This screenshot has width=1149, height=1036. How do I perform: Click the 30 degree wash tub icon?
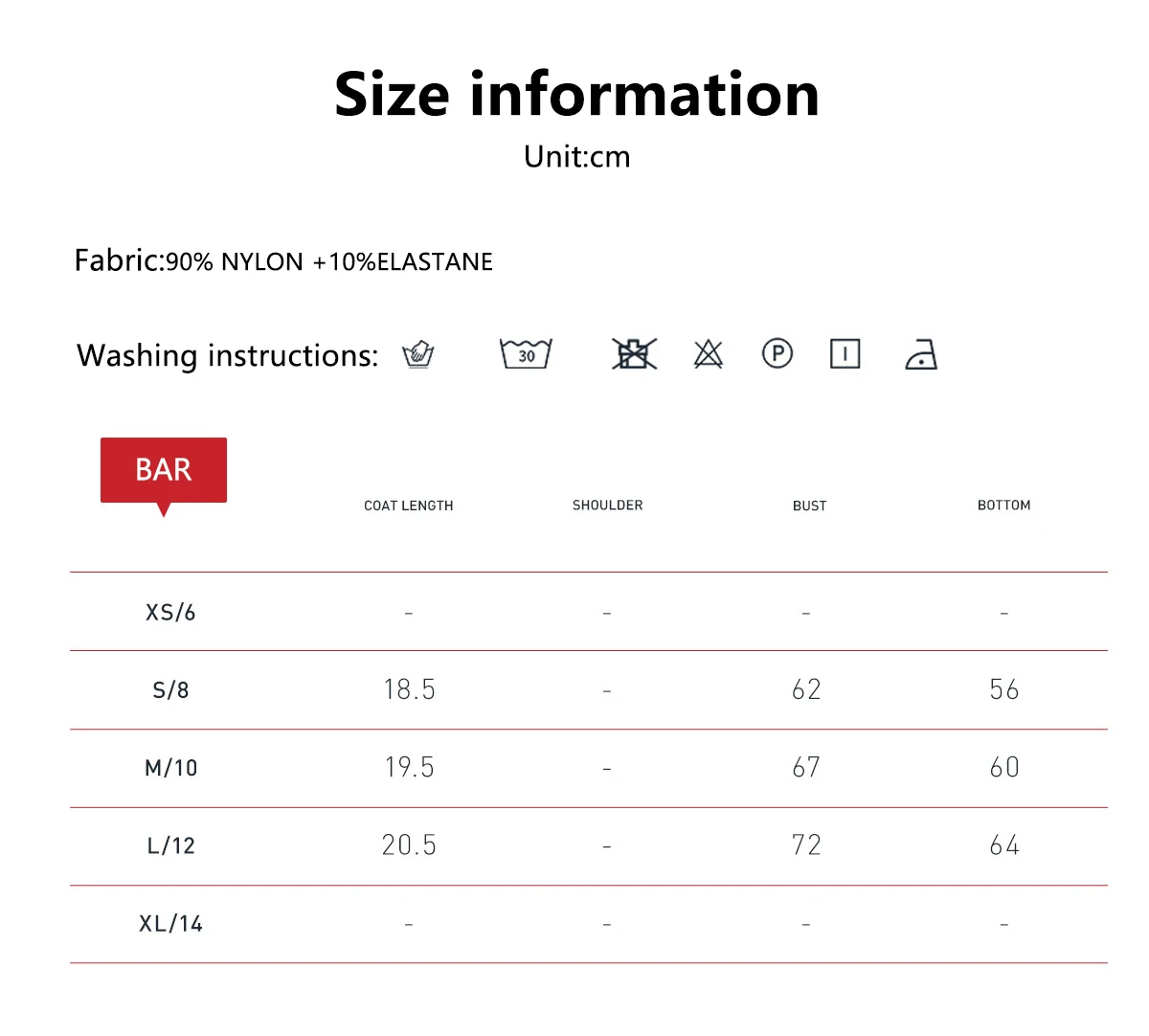click(x=526, y=353)
